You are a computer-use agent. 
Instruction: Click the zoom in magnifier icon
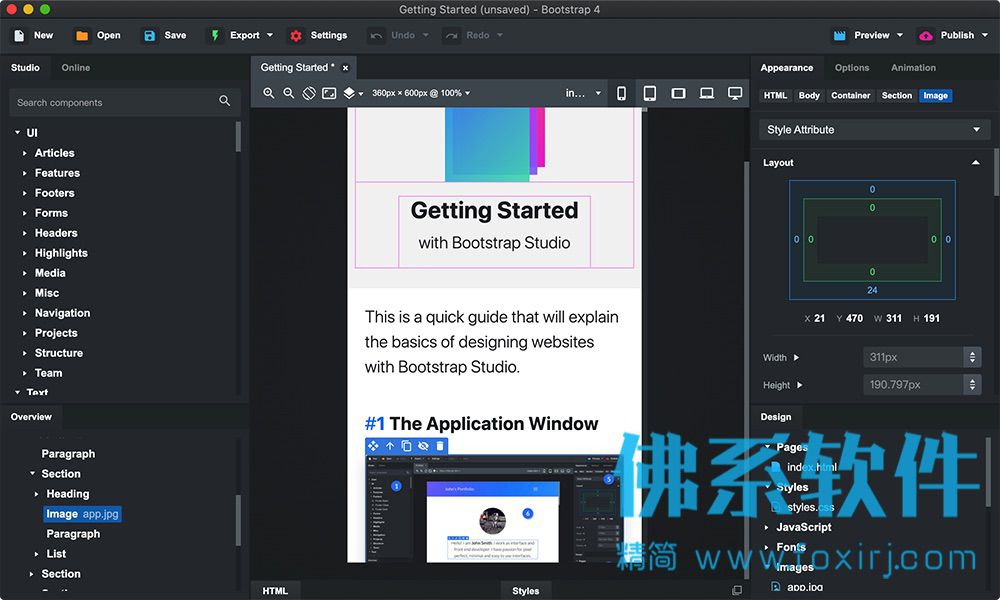point(268,93)
